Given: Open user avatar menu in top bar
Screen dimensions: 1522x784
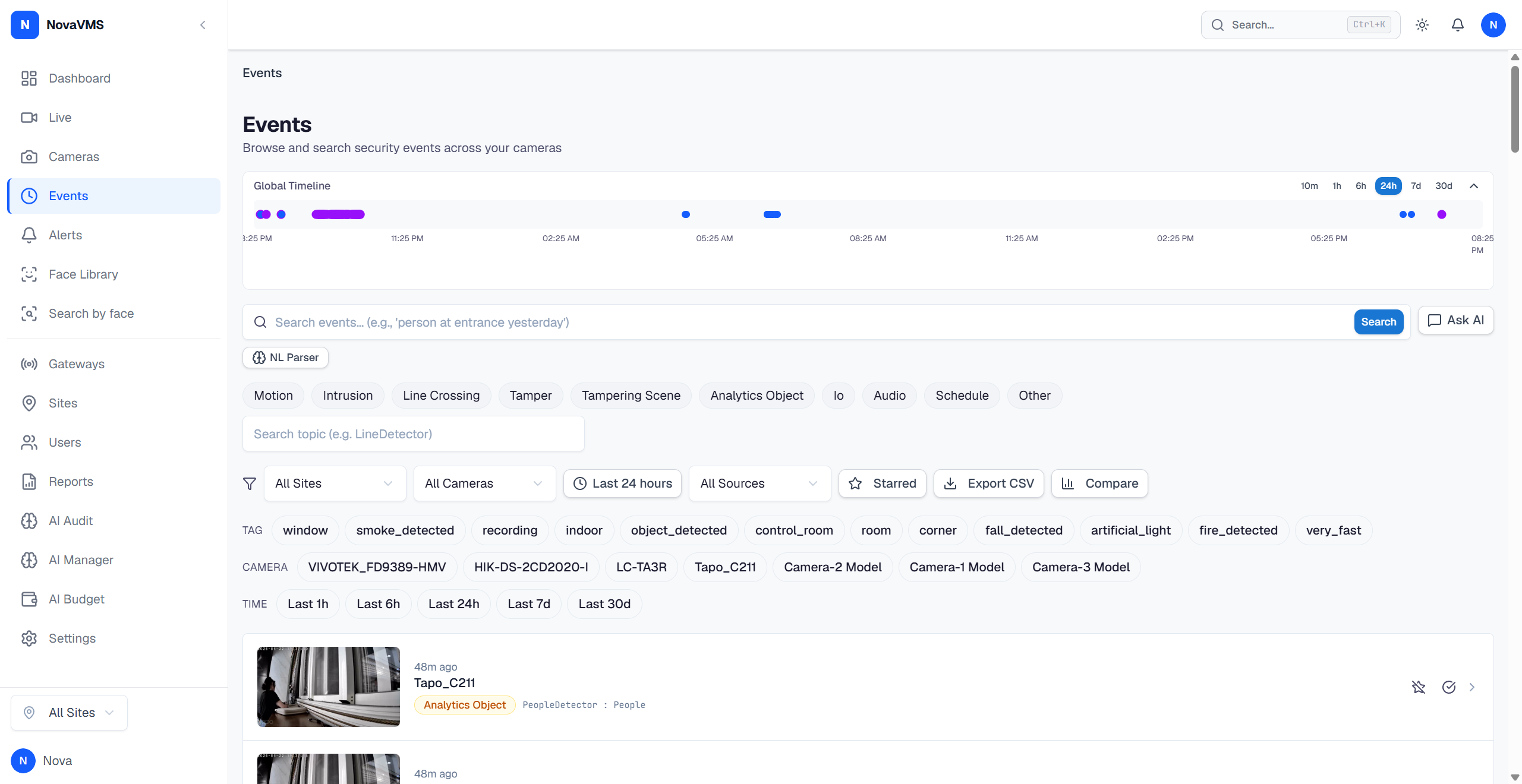Looking at the screenshot, I should click(x=1493, y=25).
